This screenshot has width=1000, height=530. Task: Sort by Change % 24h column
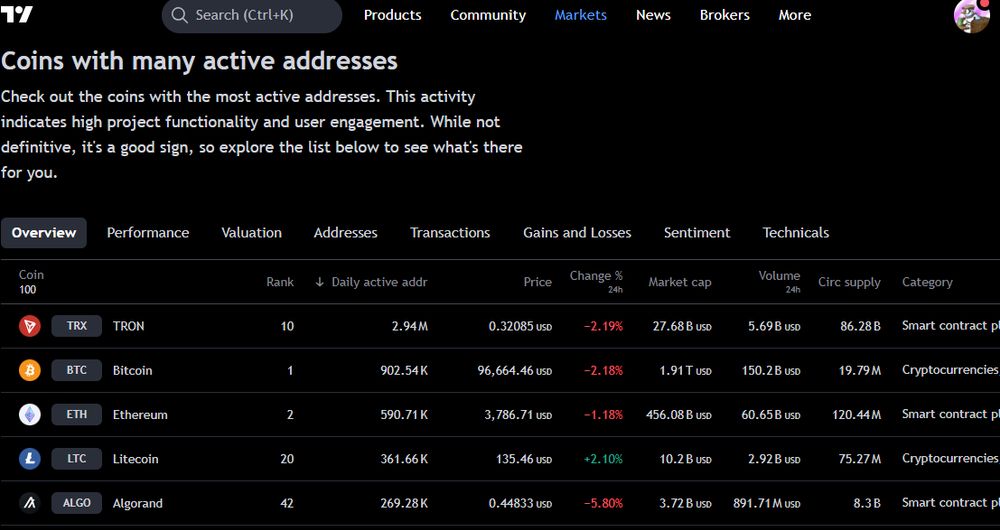coord(596,281)
